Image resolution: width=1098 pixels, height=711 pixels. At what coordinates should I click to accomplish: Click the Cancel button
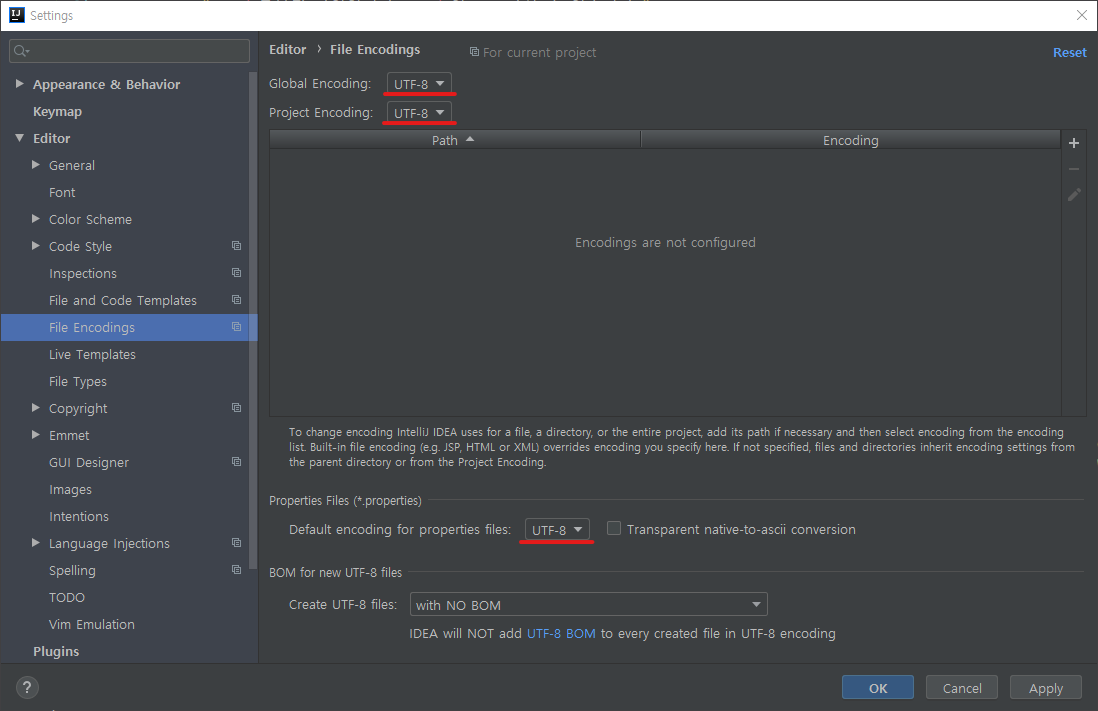pos(961,687)
